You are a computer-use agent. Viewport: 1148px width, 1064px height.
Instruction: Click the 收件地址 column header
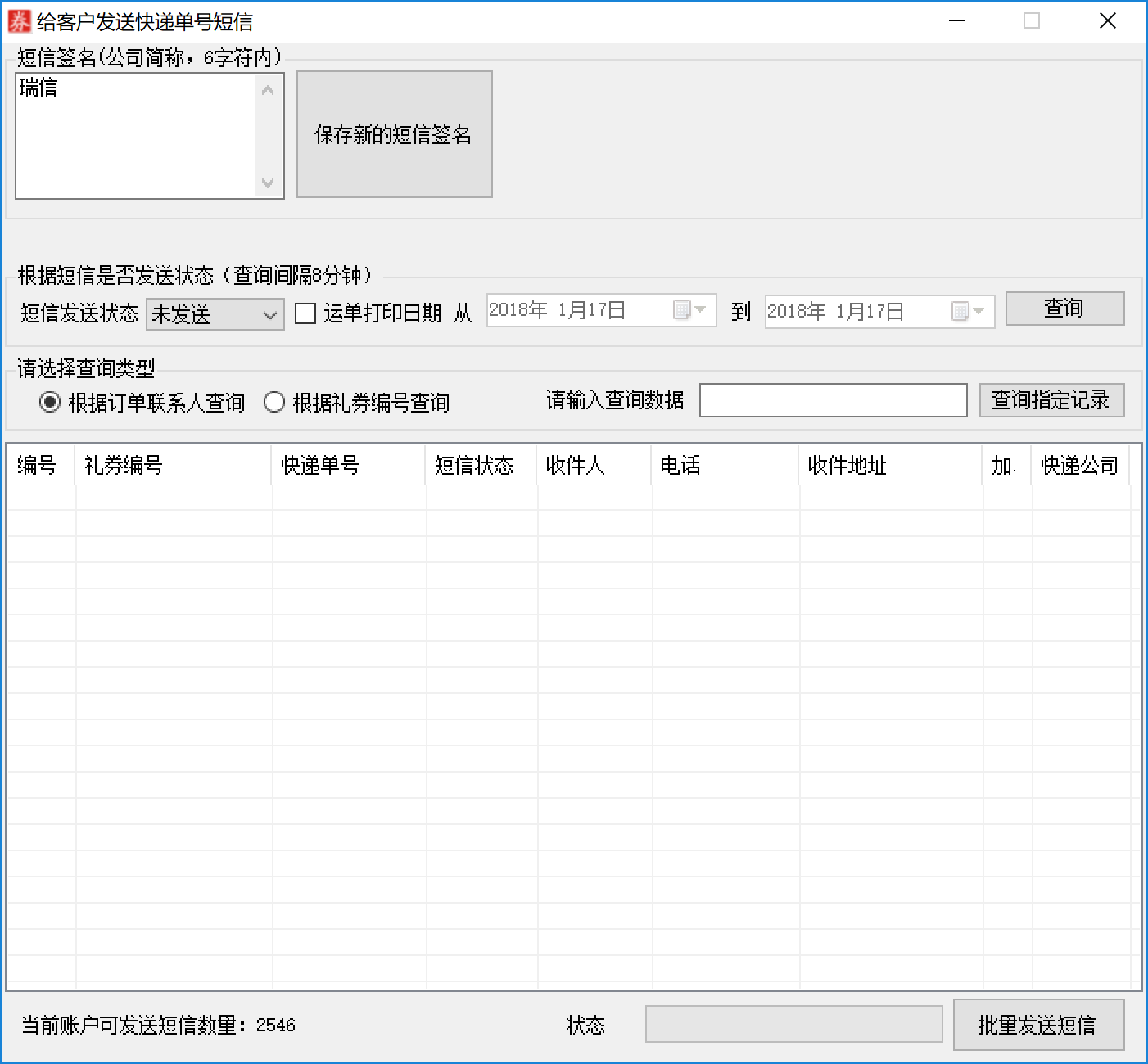click(x=889, y=466)
